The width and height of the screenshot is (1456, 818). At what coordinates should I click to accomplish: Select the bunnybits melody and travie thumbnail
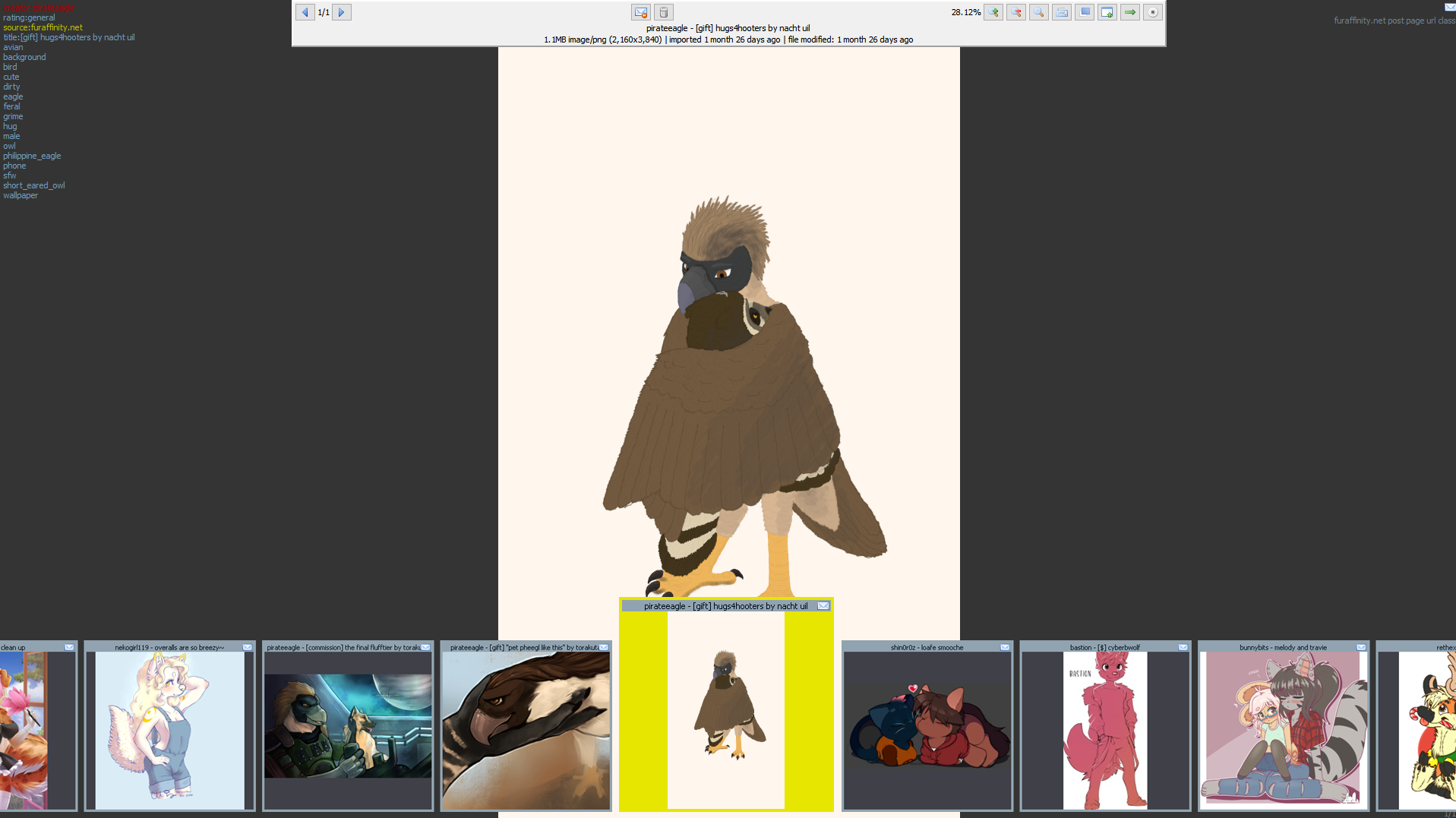click(x=1284, y=726)
